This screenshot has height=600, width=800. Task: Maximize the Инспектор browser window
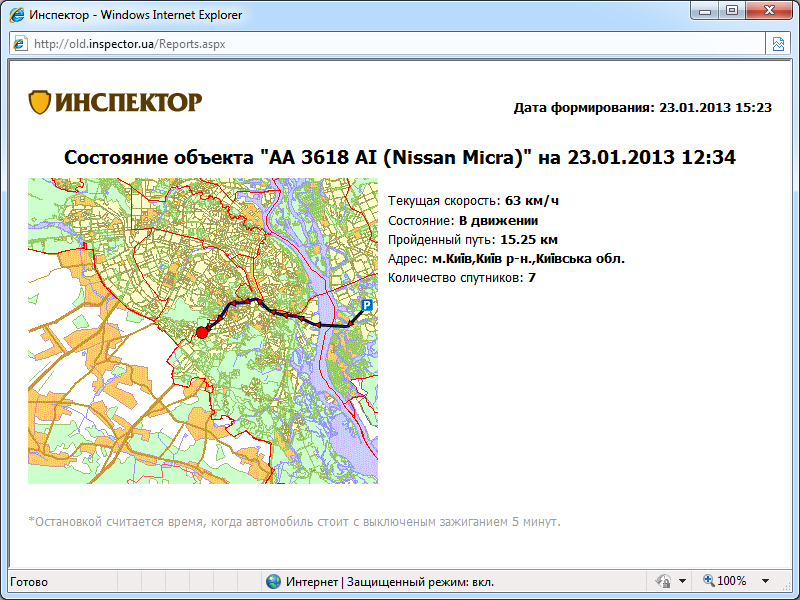click(x=732, y=11)
